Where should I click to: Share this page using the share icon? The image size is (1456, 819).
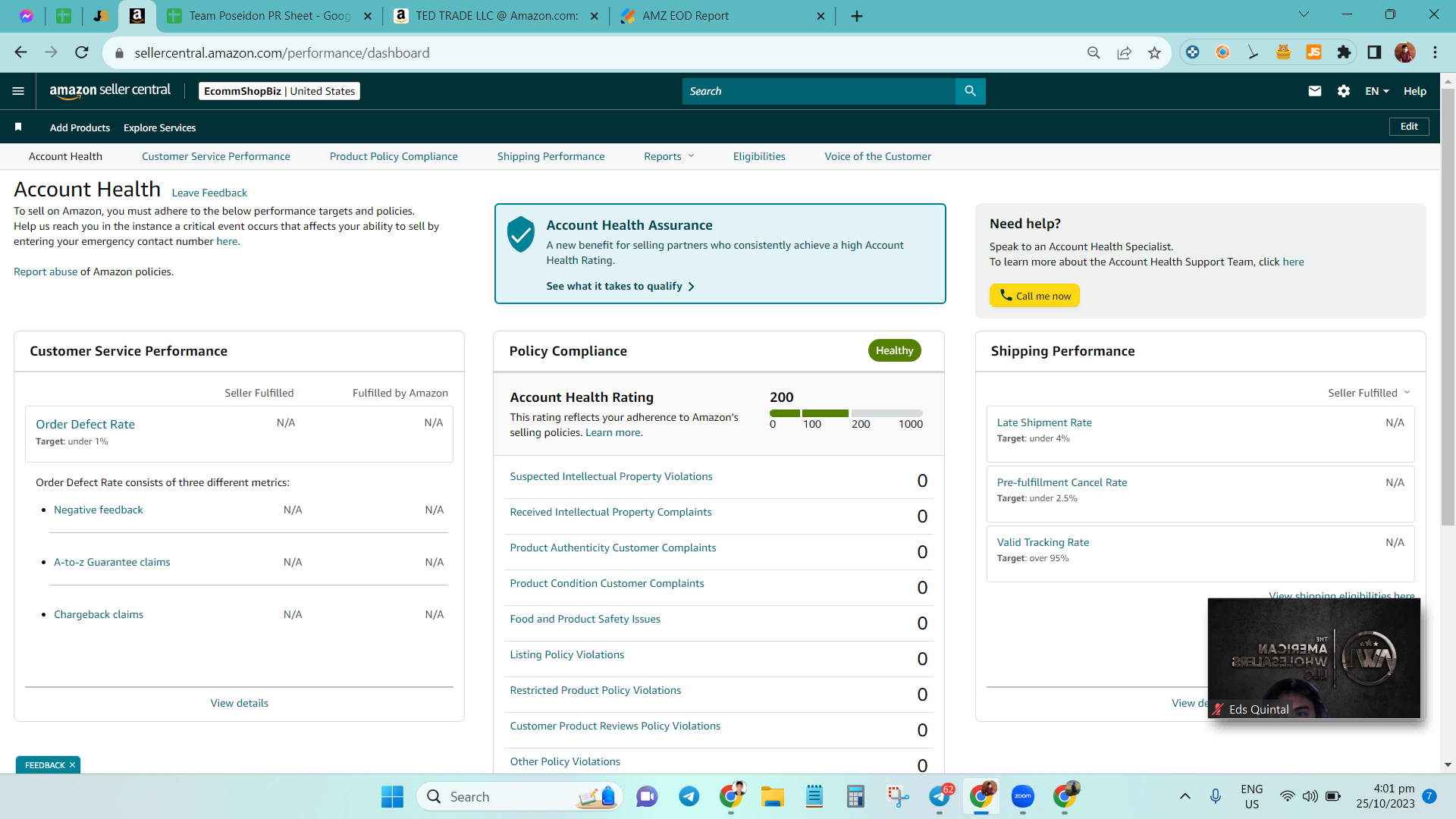(x=1124, y=52)
